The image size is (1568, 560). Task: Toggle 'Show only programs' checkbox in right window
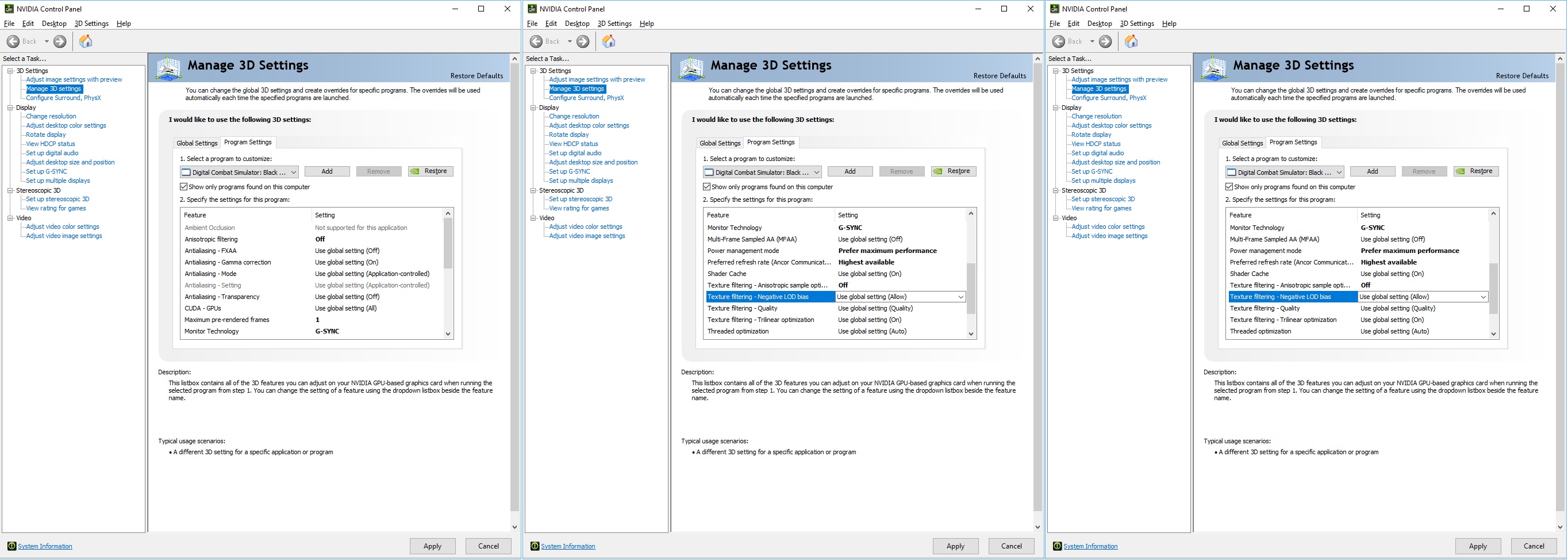(x=1229, y=187)
